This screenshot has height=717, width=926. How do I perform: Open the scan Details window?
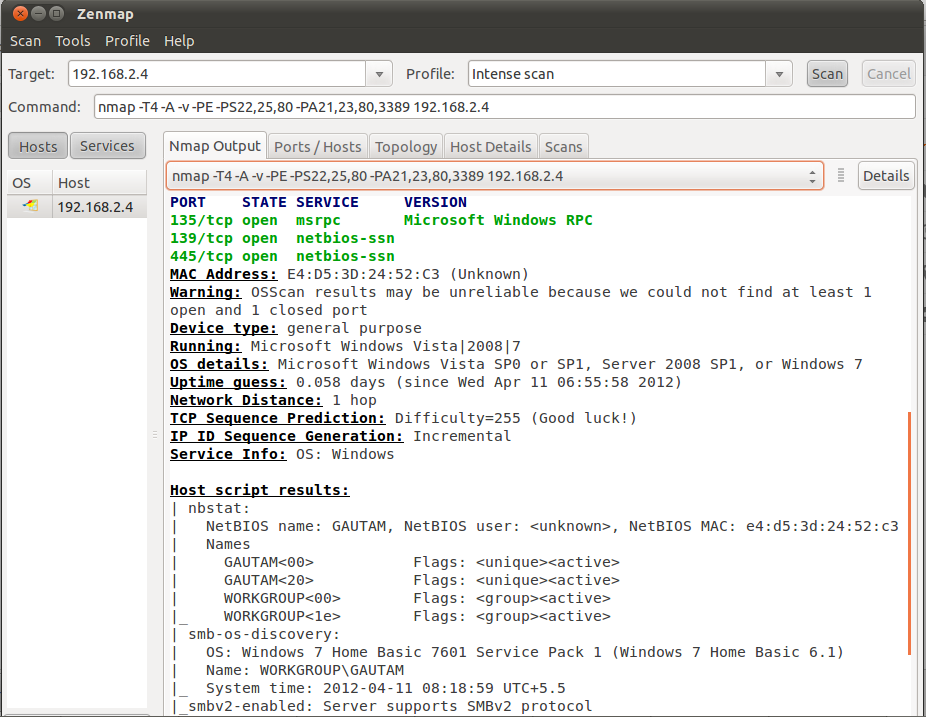pos(886,175)
